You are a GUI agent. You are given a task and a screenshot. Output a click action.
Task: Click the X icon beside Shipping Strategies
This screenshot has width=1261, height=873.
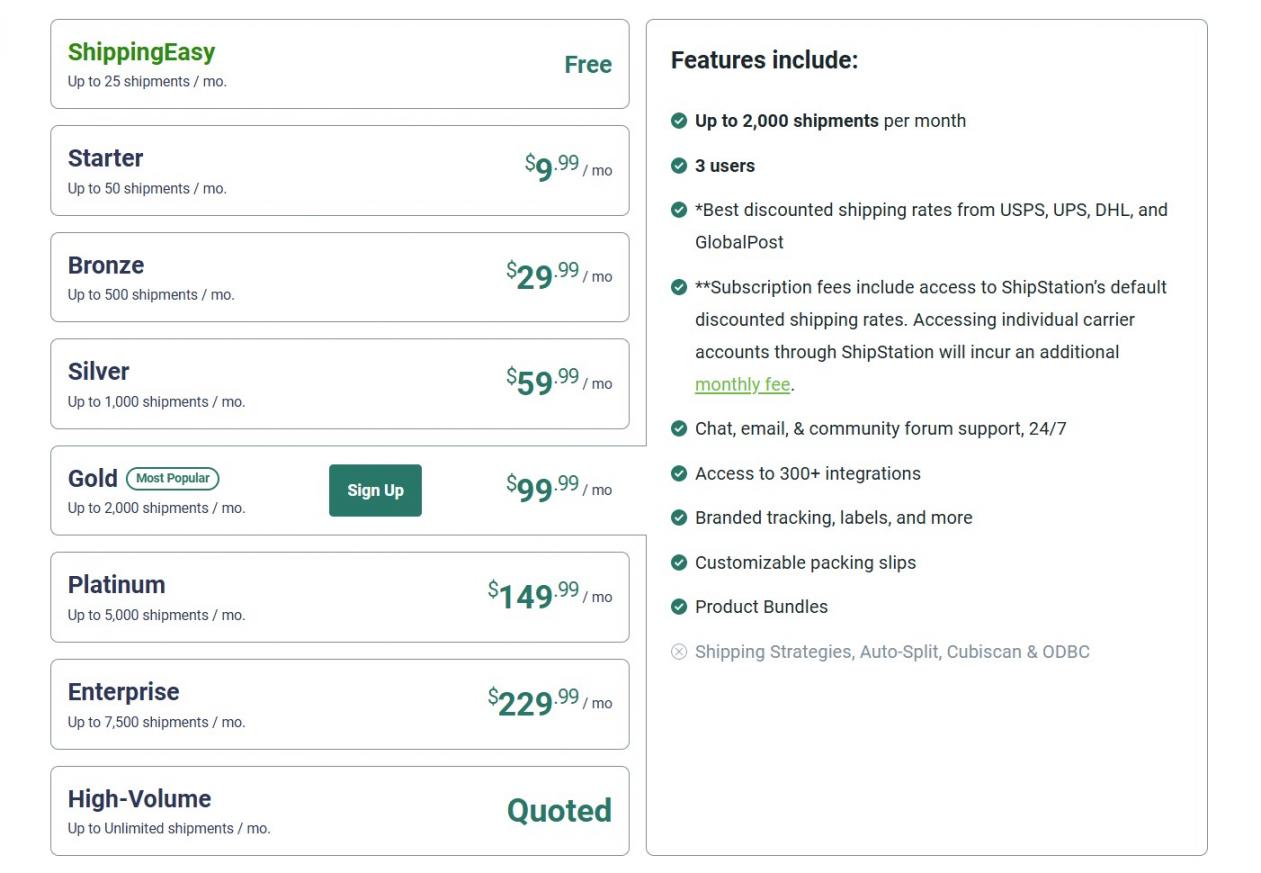(679, 652)
